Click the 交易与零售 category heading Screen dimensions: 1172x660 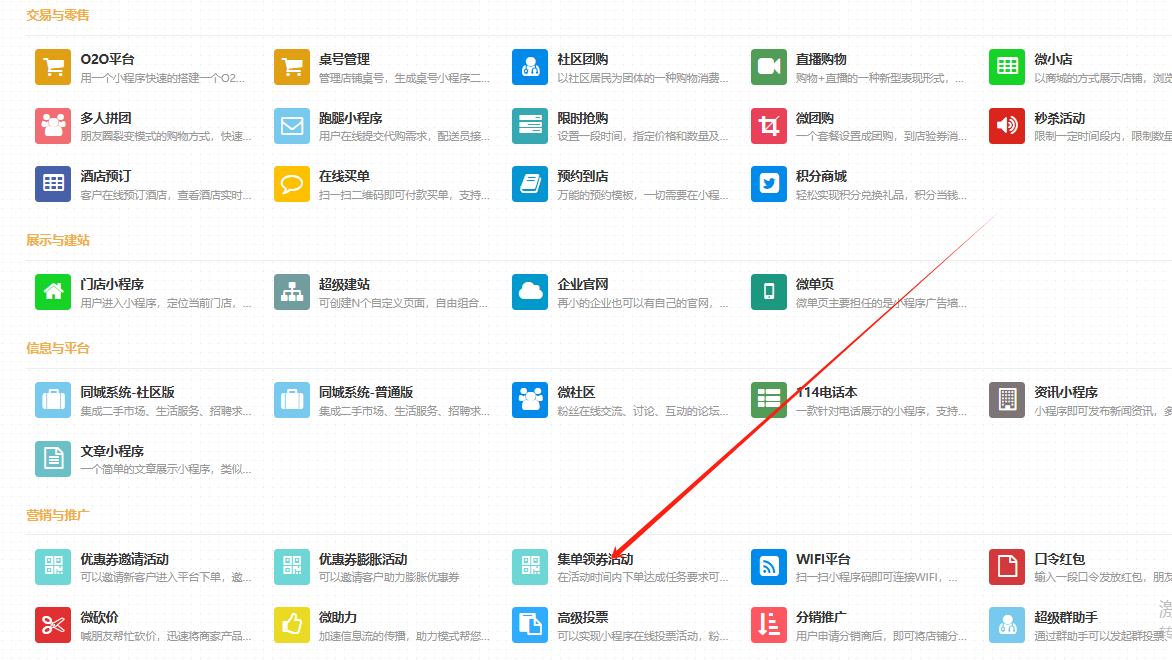(x=58, y=15)
